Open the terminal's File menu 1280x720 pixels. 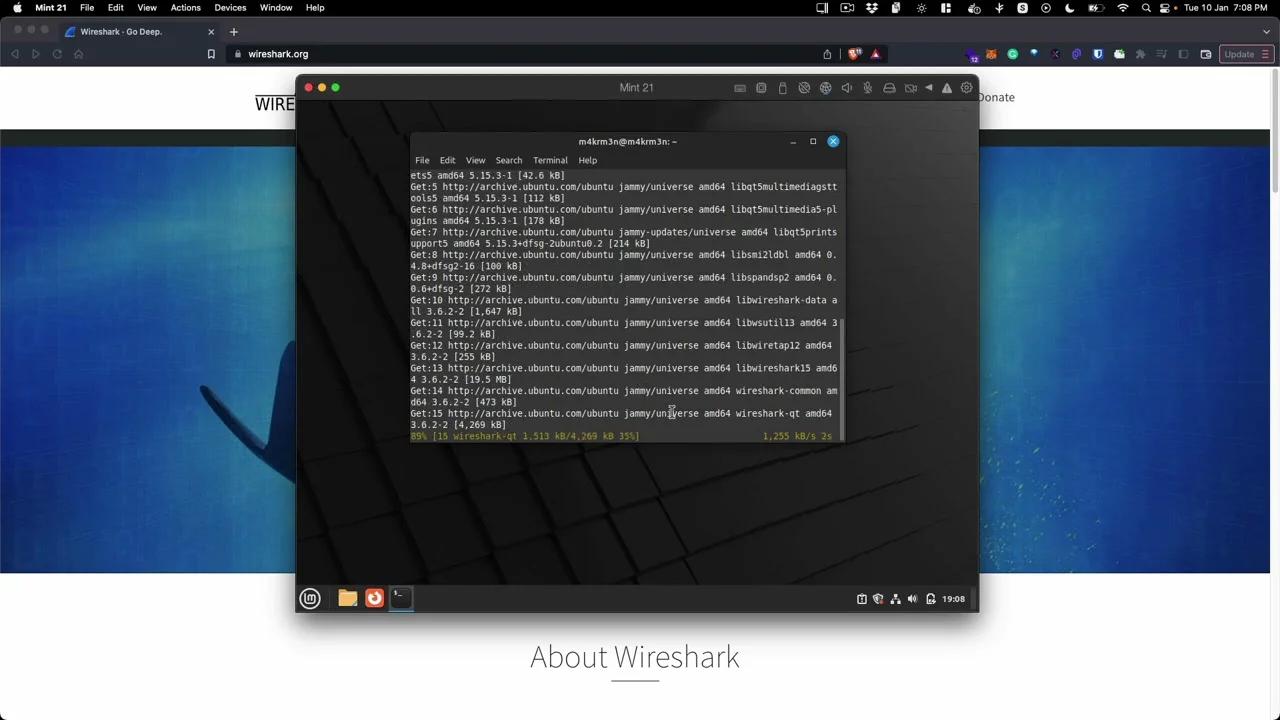(x=422, y=160)
